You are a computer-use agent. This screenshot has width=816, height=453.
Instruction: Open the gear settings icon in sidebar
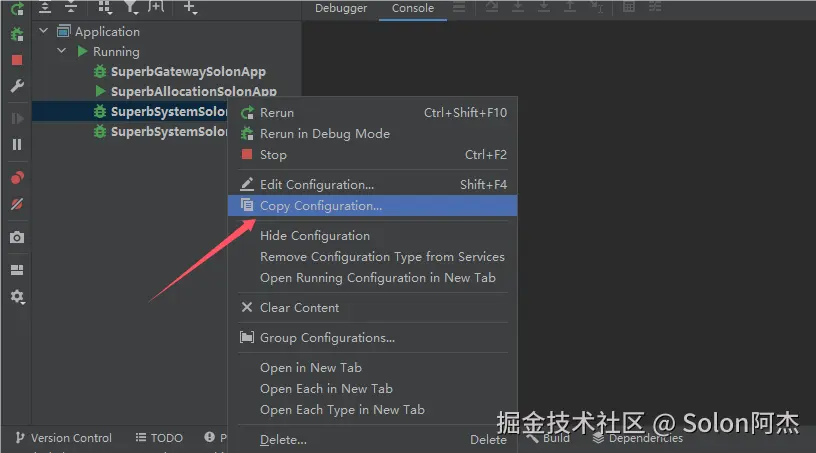click(17, 297)
